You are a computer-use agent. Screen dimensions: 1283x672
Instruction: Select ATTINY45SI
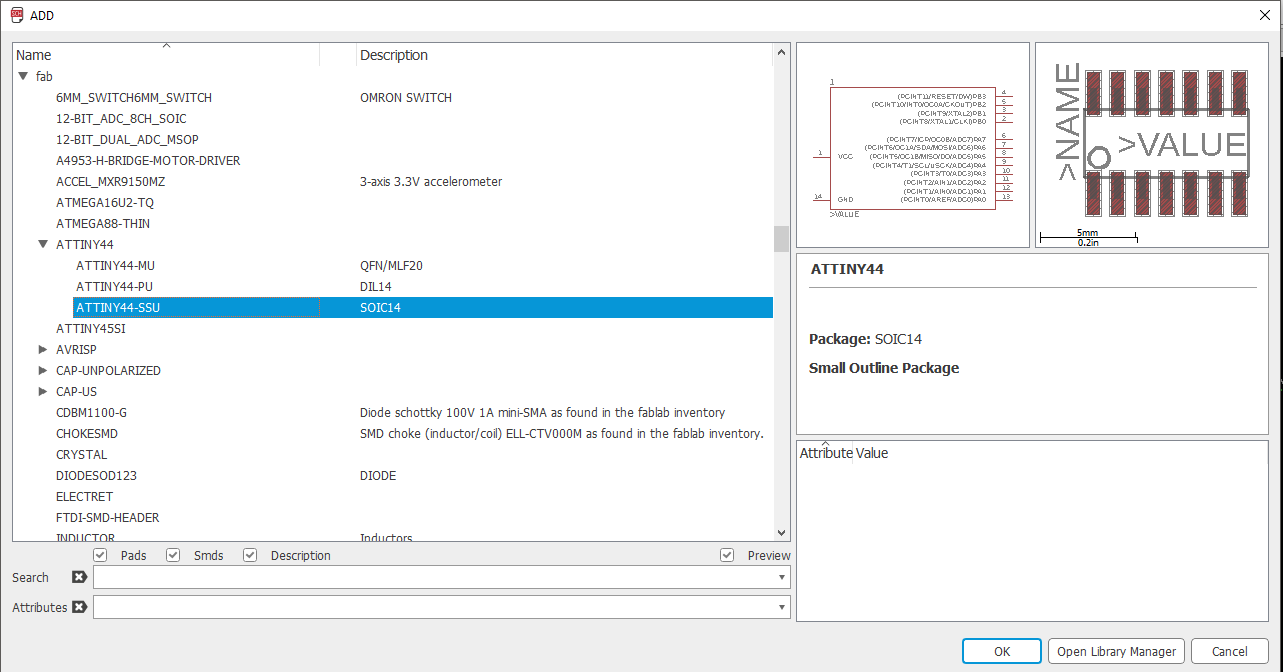[91, 328]
